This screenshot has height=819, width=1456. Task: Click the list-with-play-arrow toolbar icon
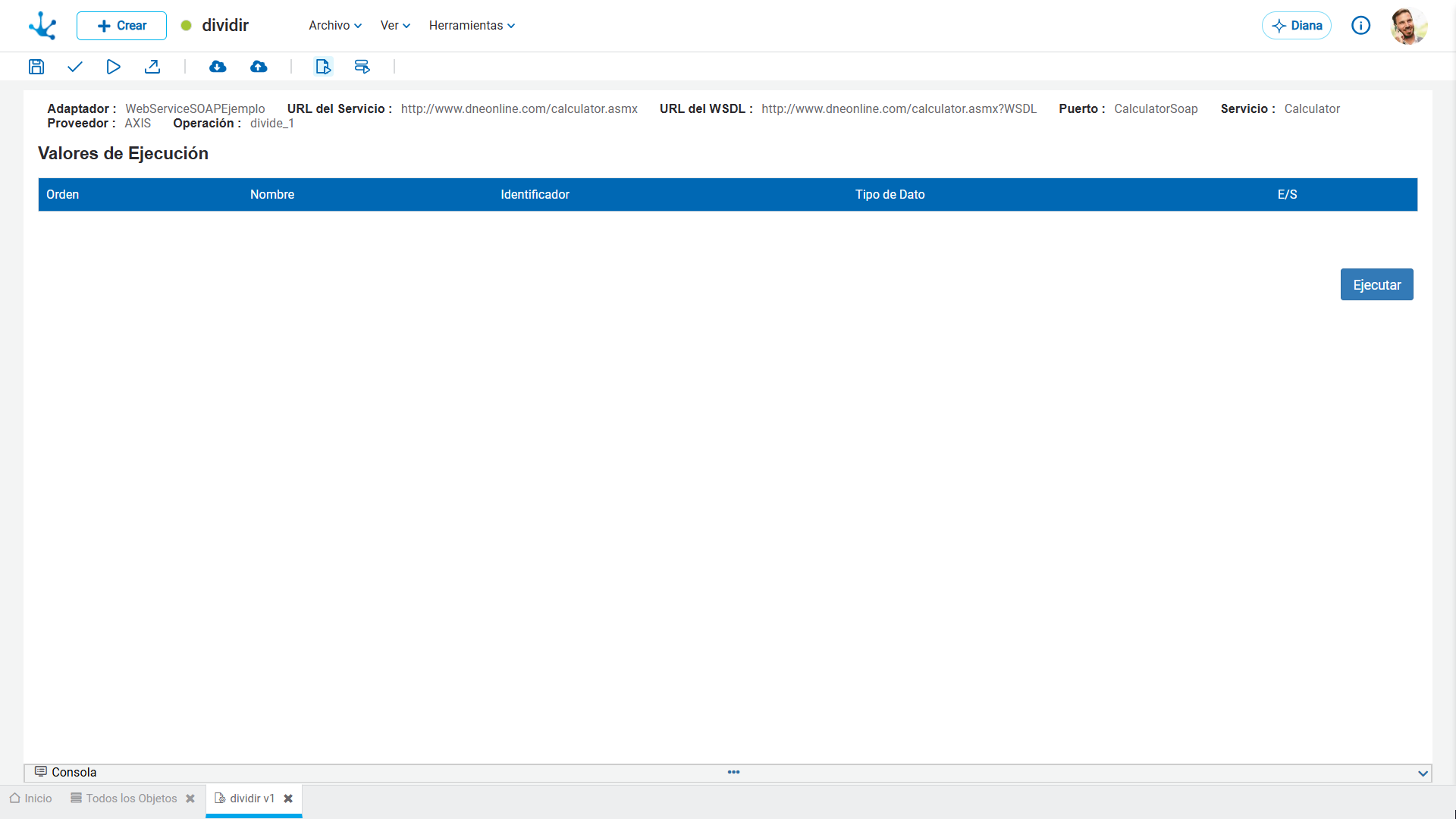click(362, 67)
